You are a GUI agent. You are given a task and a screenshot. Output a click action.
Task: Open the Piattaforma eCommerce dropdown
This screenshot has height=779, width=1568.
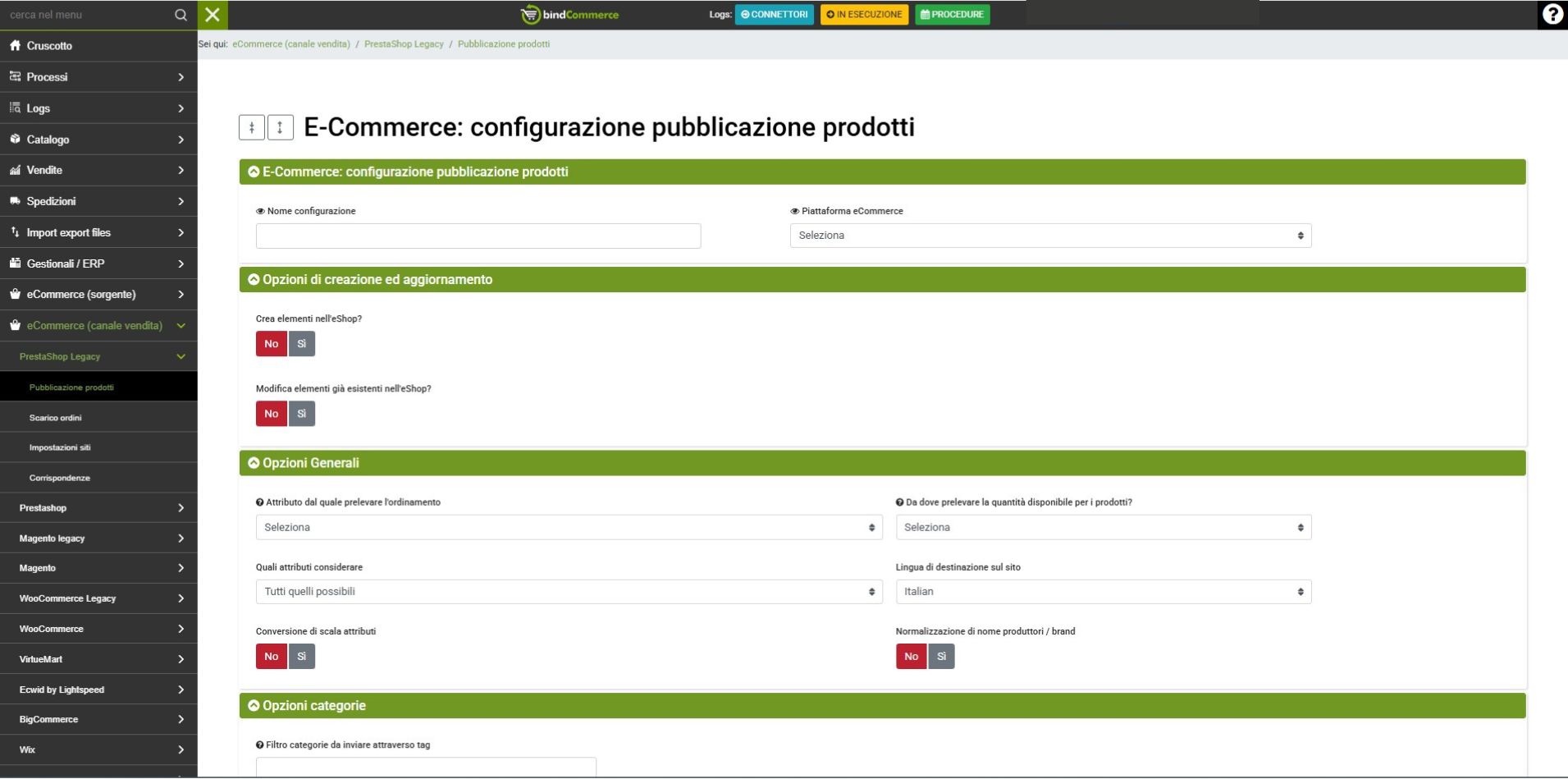[x=1050, y=236]
